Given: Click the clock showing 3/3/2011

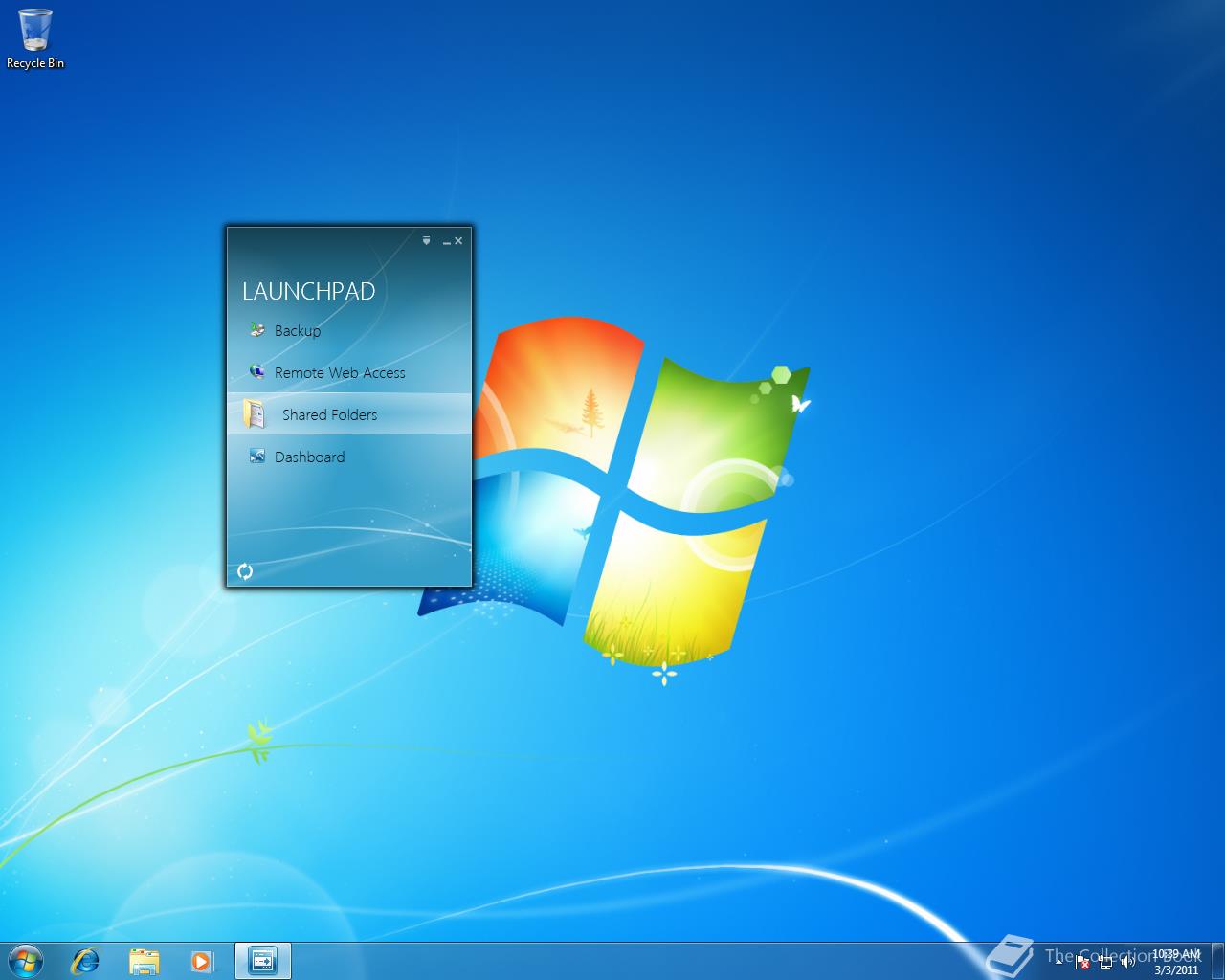Looking at the screenshot, I should pos(1175,962).
